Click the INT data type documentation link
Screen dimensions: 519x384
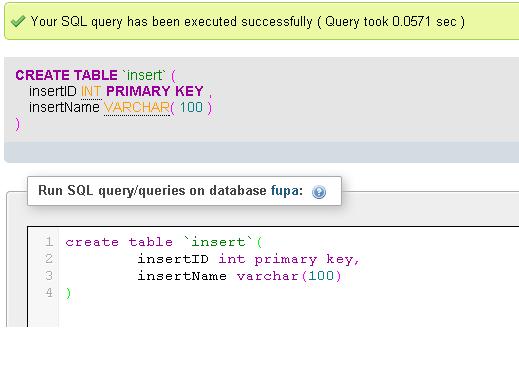point(91,91)
